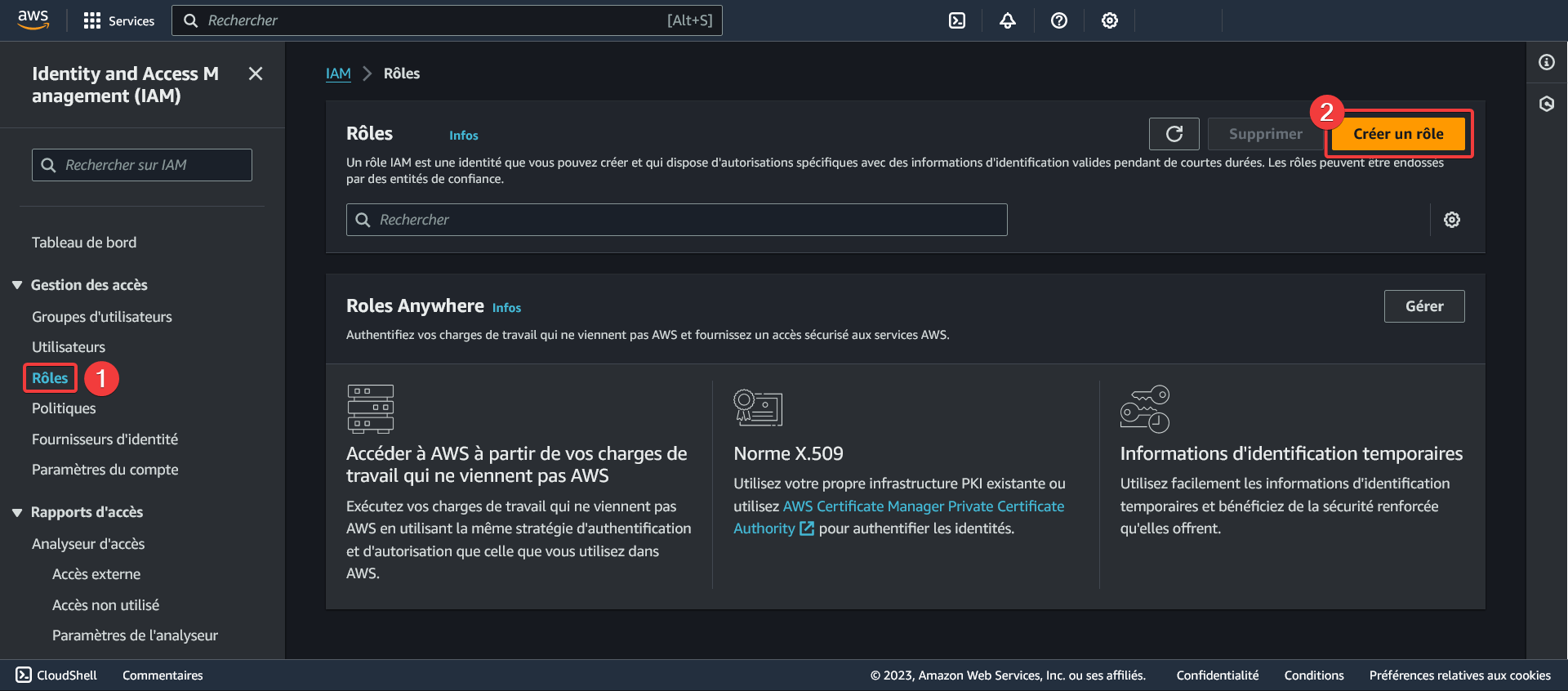Open the help question mark menu
This screenshot has width=1568, height=691.
click(x=1059, y=20)
